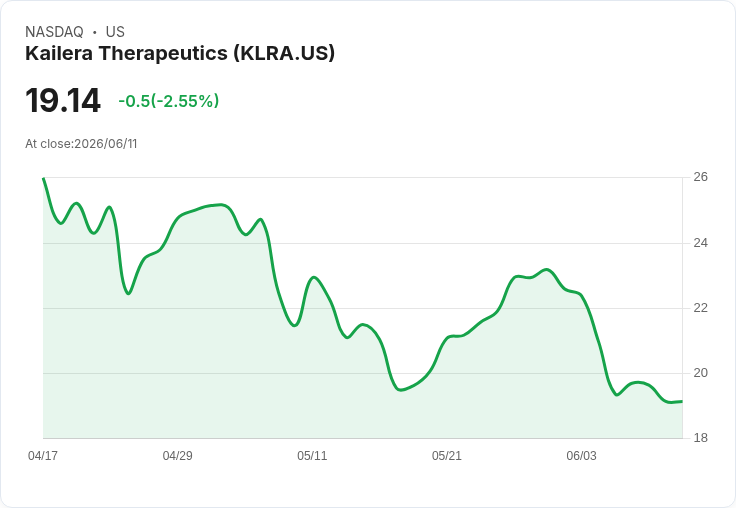736x508 pixels.
Task: Click the 22 price axis label
Action: click(701, 308)
